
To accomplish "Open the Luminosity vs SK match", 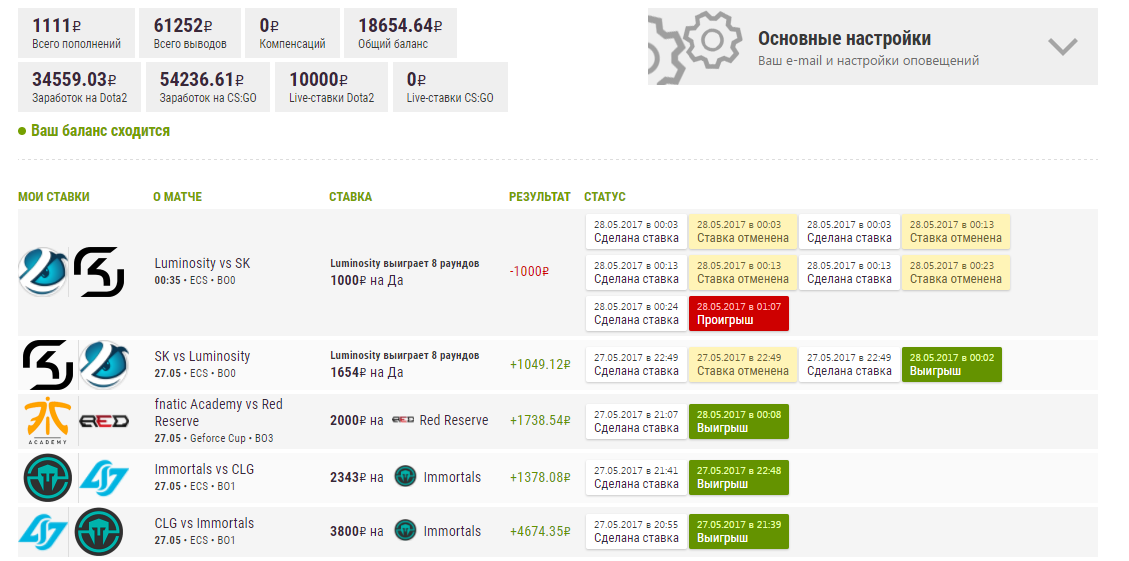I will pos(202,264).
